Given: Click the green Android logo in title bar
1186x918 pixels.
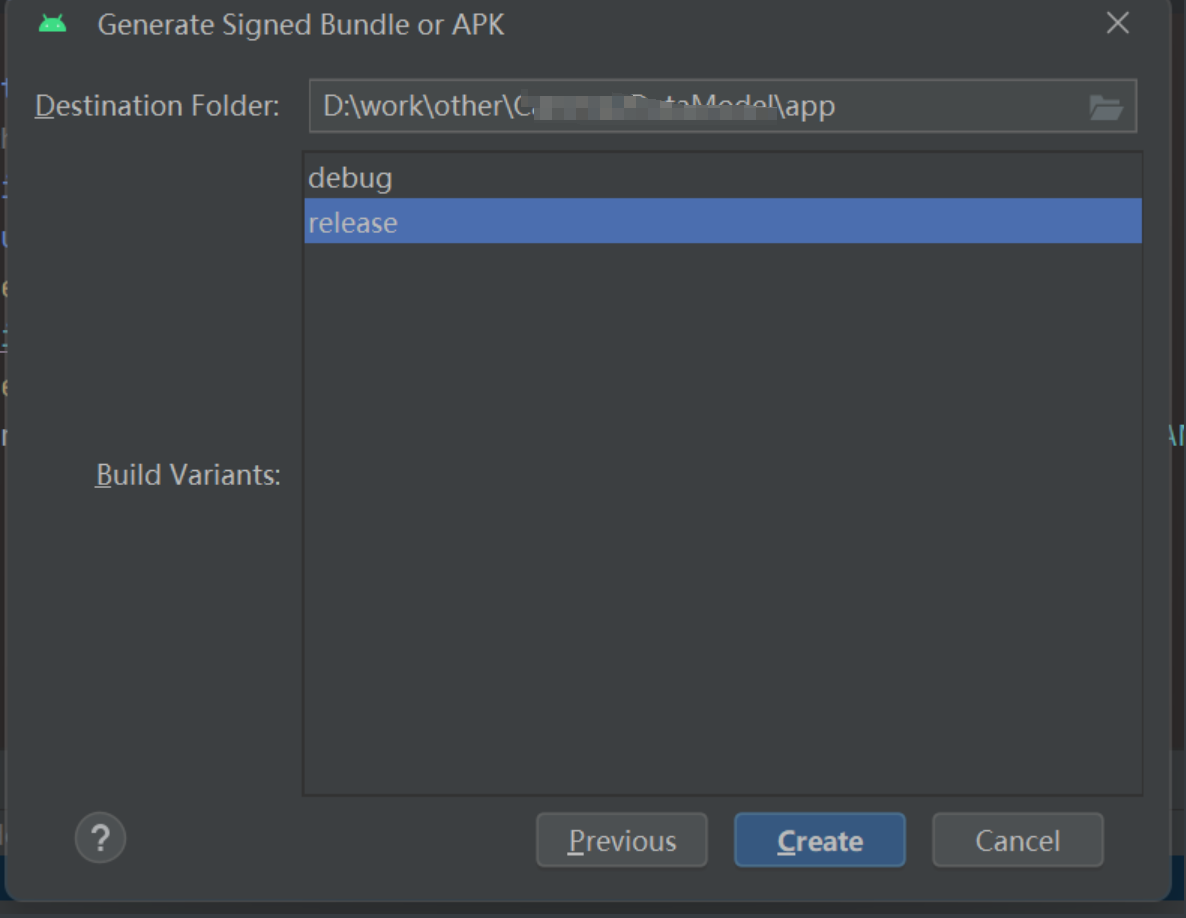Looking at the screenshot, I should [52, 24].
